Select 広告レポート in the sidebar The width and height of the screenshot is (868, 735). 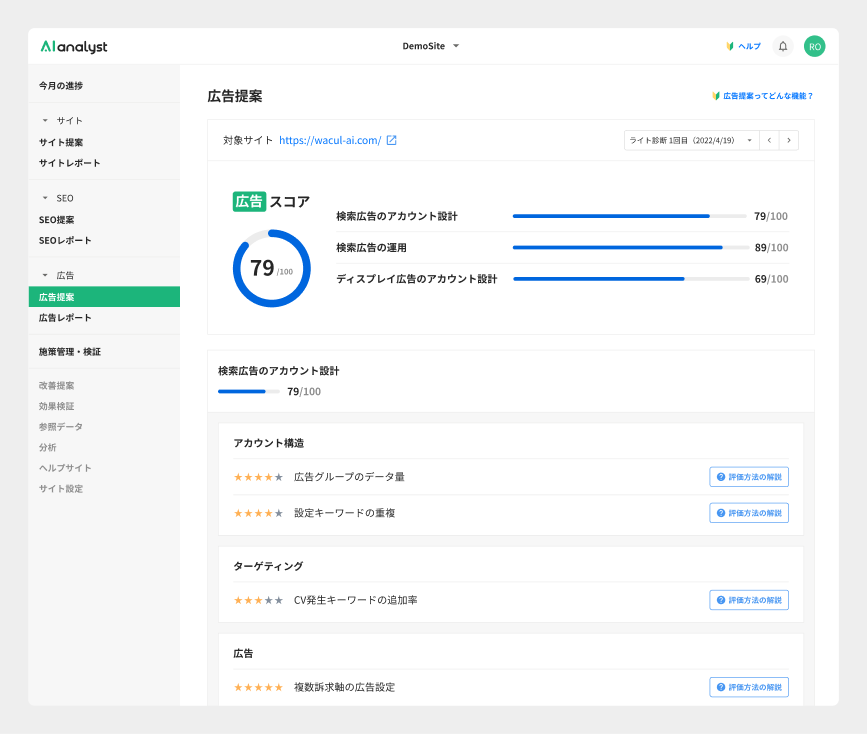tap(64, 317)
